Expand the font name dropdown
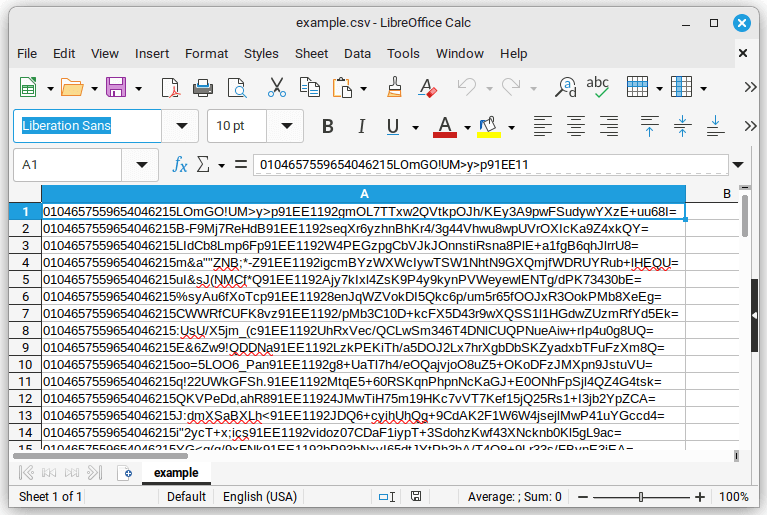 pyautogui.click(x=181, y=126)
